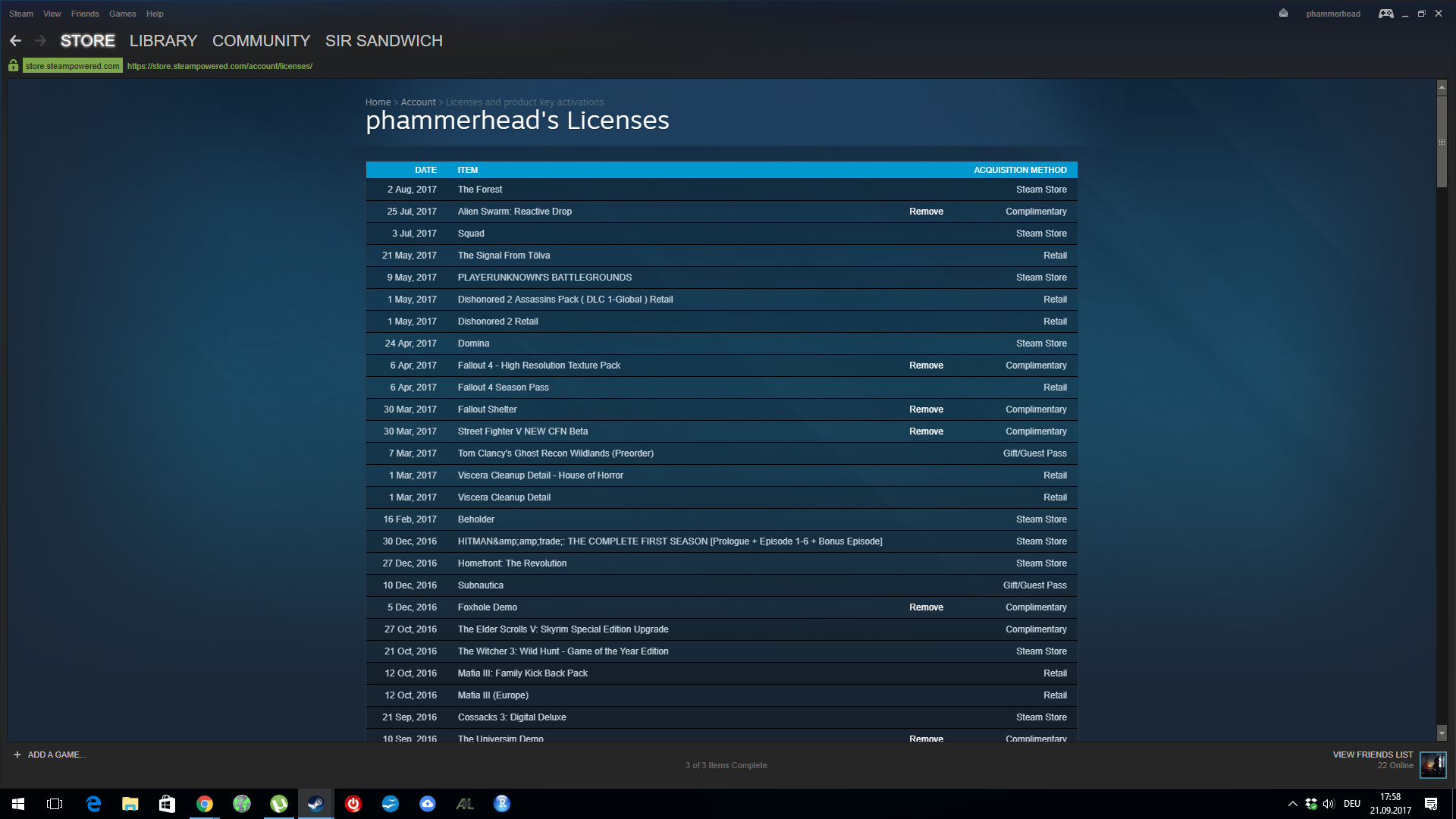Viewport: 1456px width, 819px height.
Task: Open uTorrent from the taskbar
Action: pyautogui.click(x=279, y=804)
